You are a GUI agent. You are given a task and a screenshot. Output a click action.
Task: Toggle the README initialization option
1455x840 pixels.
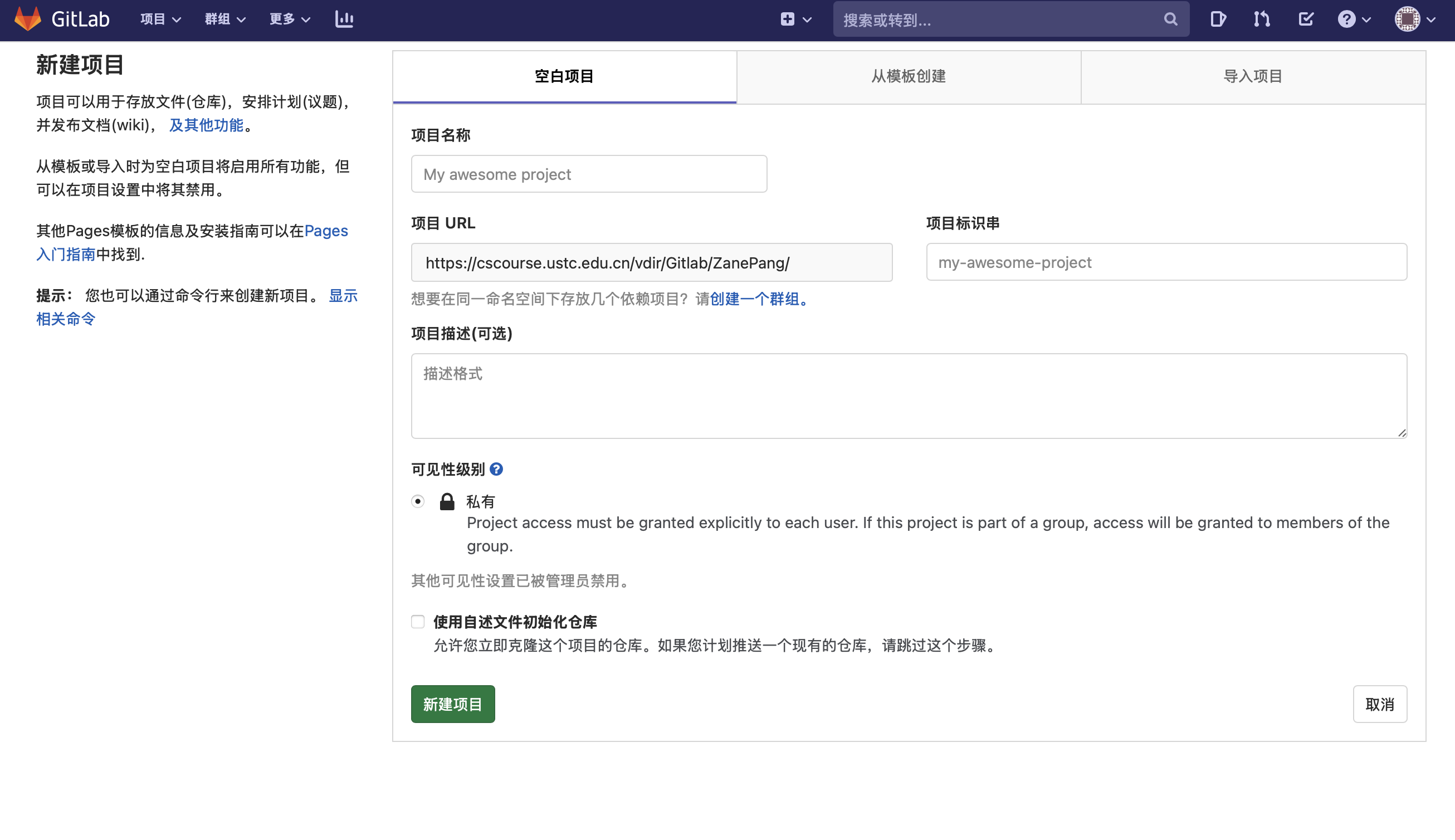(417, 621)
